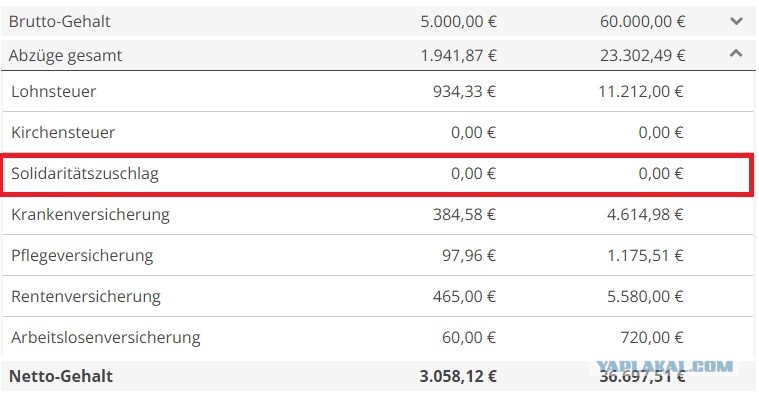759x396 pixels.
Task: Click yearly gross value 60.000,00 €
Action: tap(642, 21)
